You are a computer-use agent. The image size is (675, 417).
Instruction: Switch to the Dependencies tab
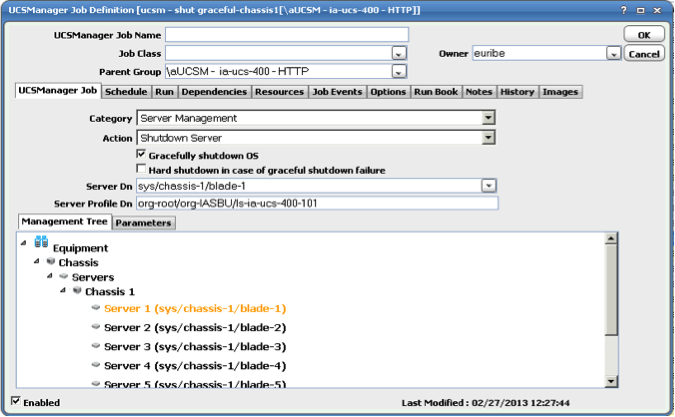214,91
